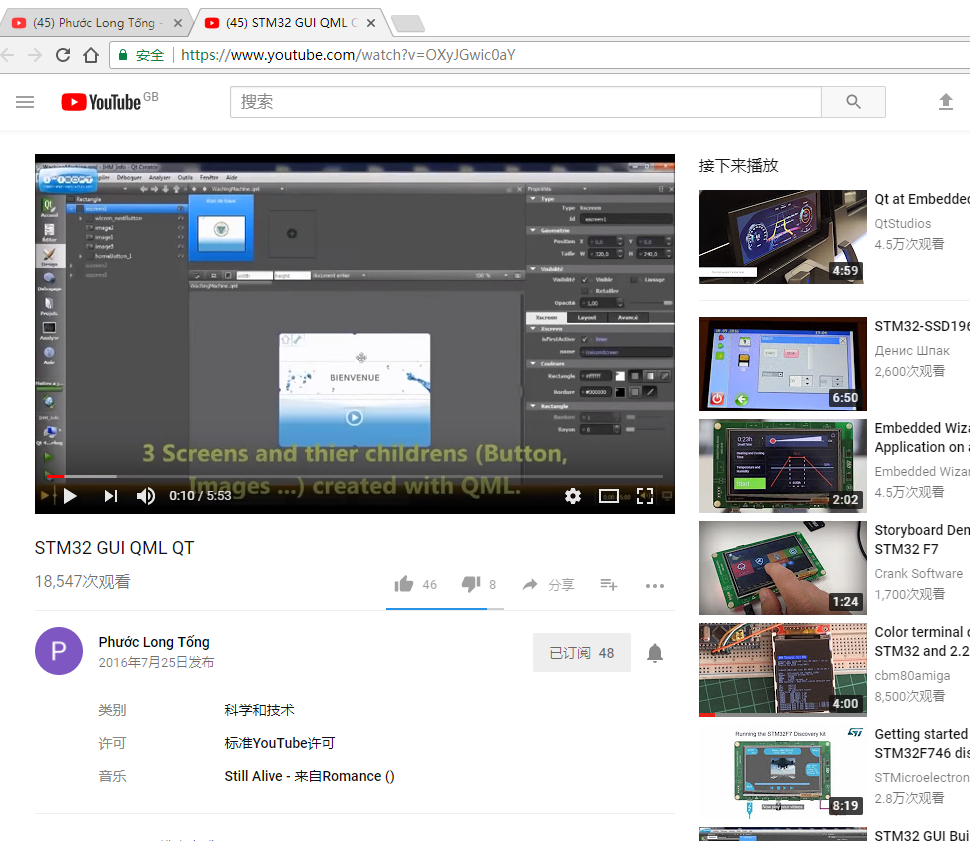The height and width of the screenshot is (841, 970).
Task: Open Storyboard Demo STM32 F7 thumbnail
Action: (x=783, y=568)
